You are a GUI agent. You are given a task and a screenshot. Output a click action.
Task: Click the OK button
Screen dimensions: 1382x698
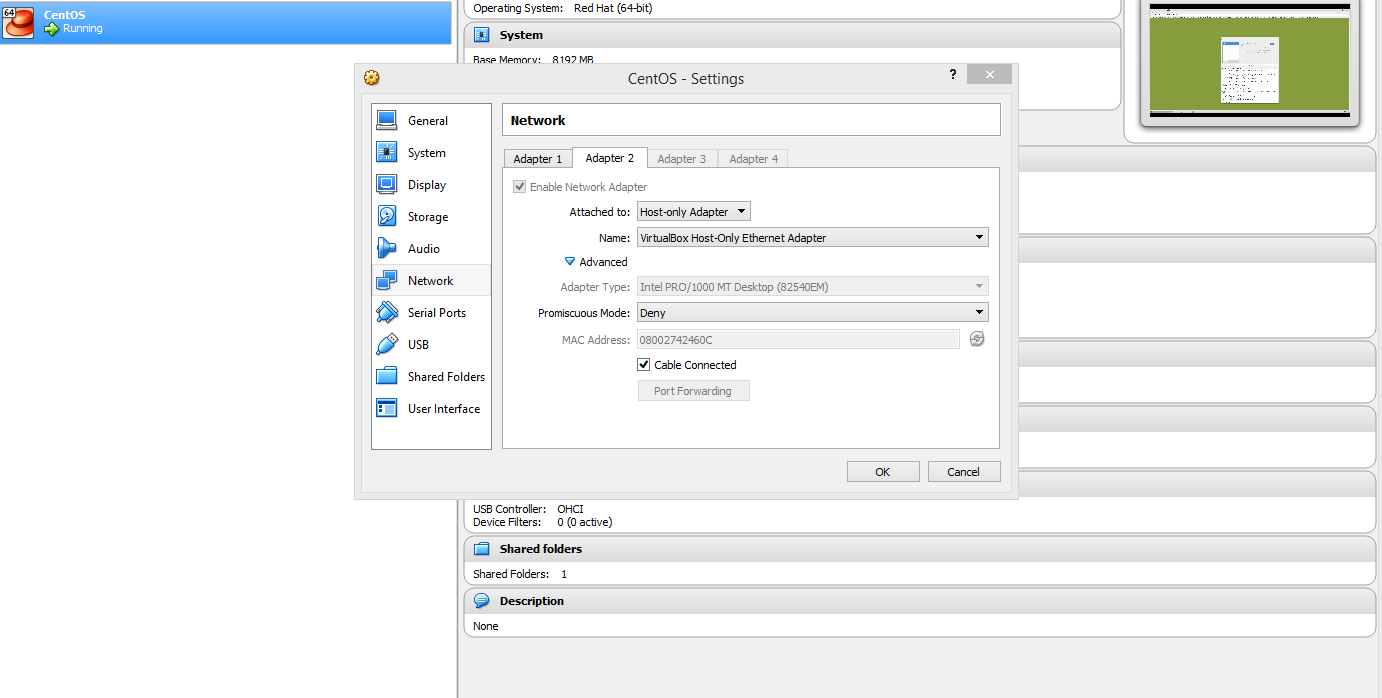tap(883, 472)
